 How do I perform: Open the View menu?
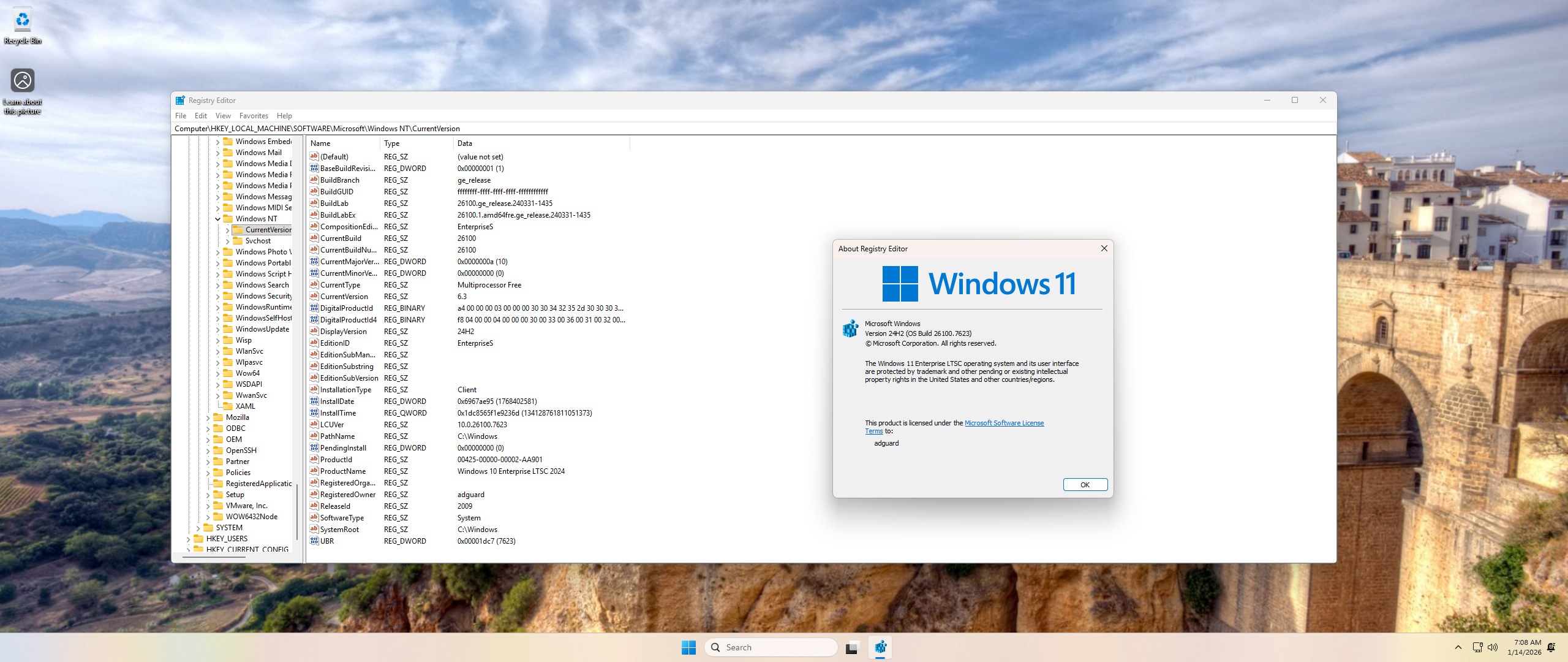click(223, 116)
